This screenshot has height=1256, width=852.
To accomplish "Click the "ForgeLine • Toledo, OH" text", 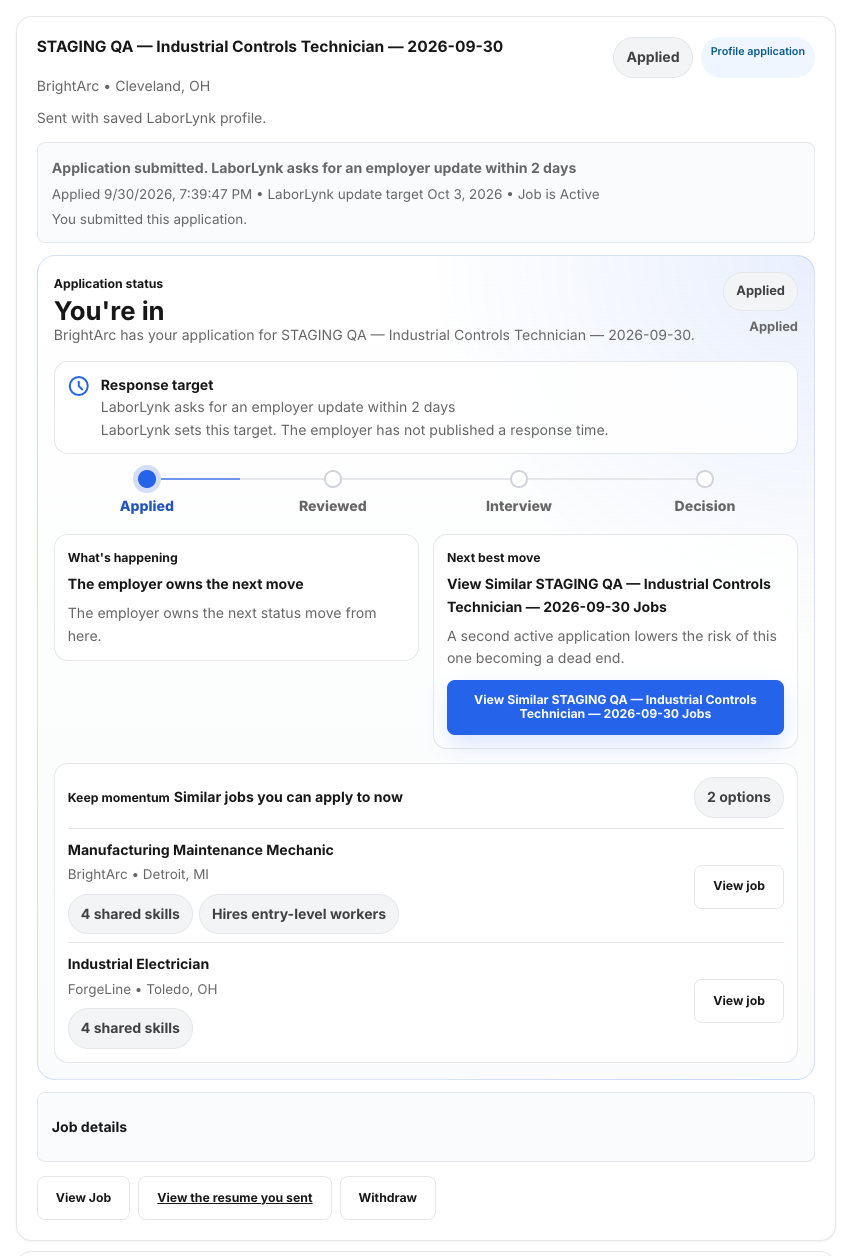I will point(143,990).
